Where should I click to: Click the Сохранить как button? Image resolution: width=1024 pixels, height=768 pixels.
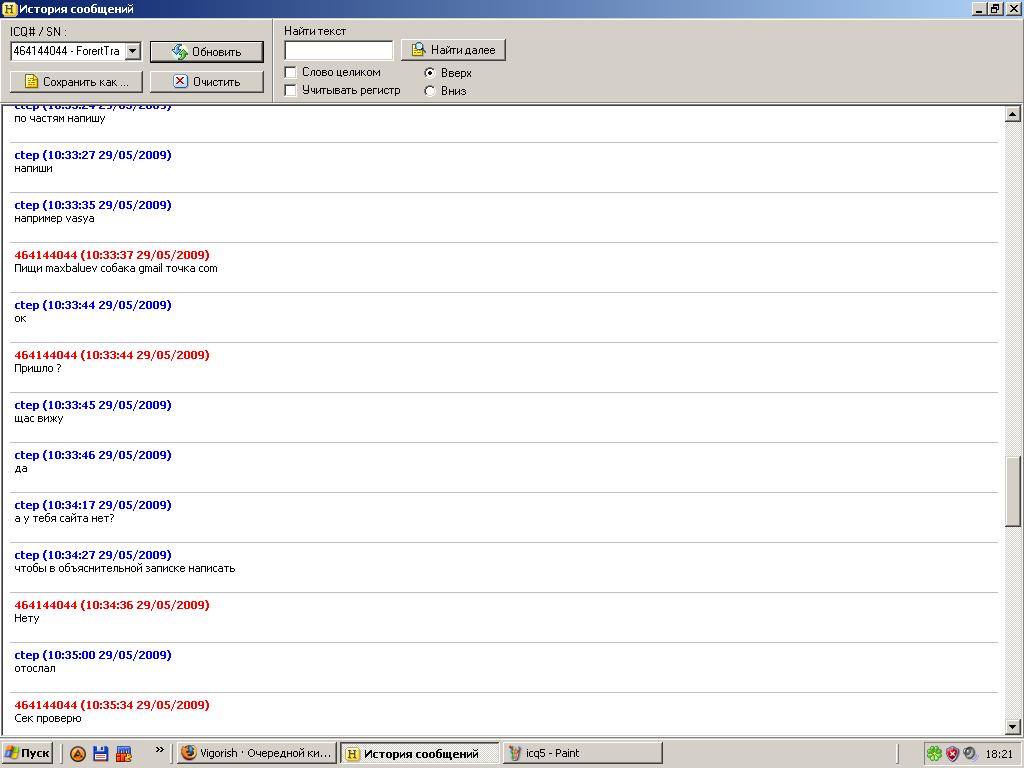coord(76,82)
